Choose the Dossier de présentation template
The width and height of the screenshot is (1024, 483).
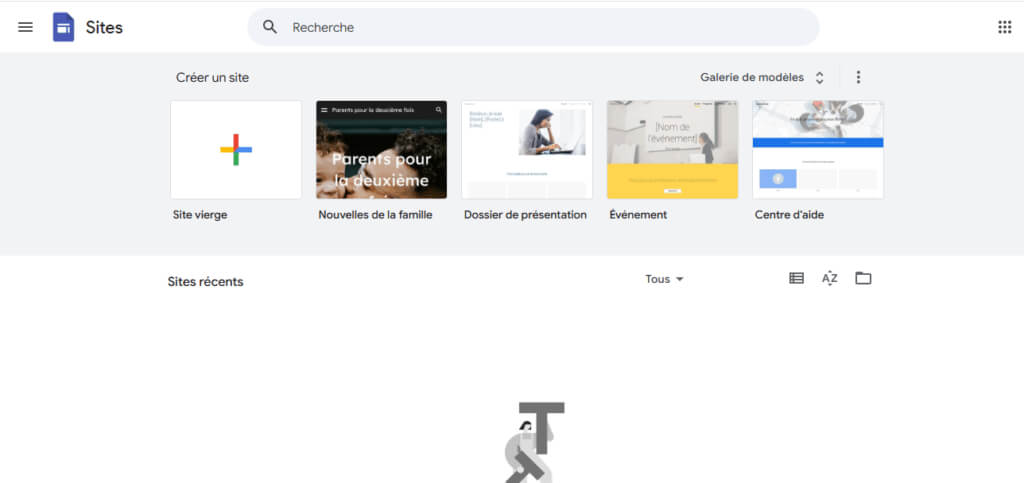pos(526,150)
